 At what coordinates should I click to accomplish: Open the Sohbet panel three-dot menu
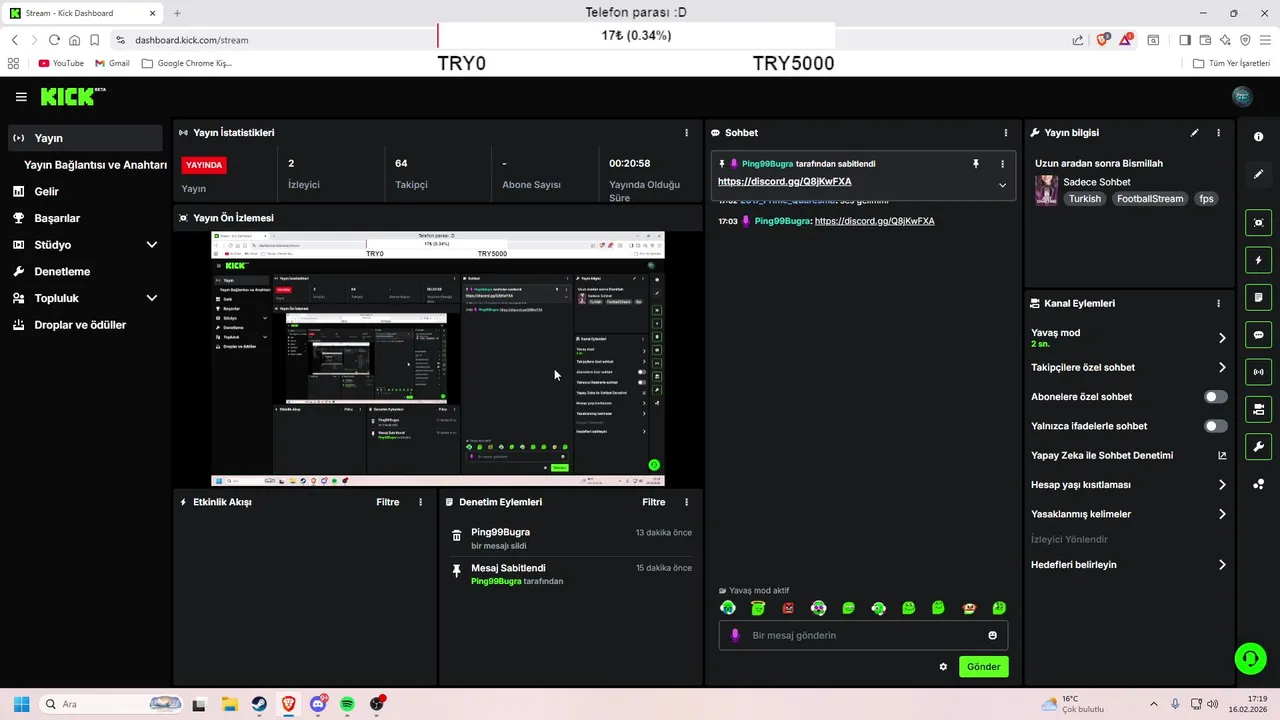[x=1006, y=132]
